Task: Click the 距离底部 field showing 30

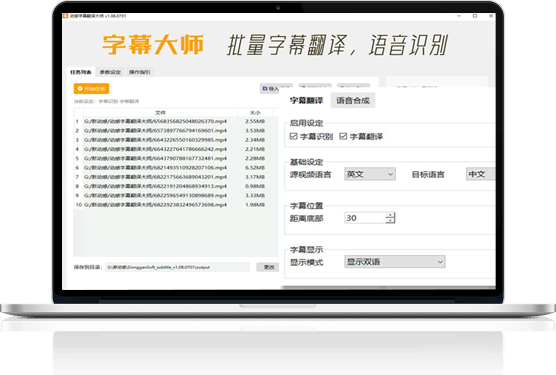Action: [365, 218]
